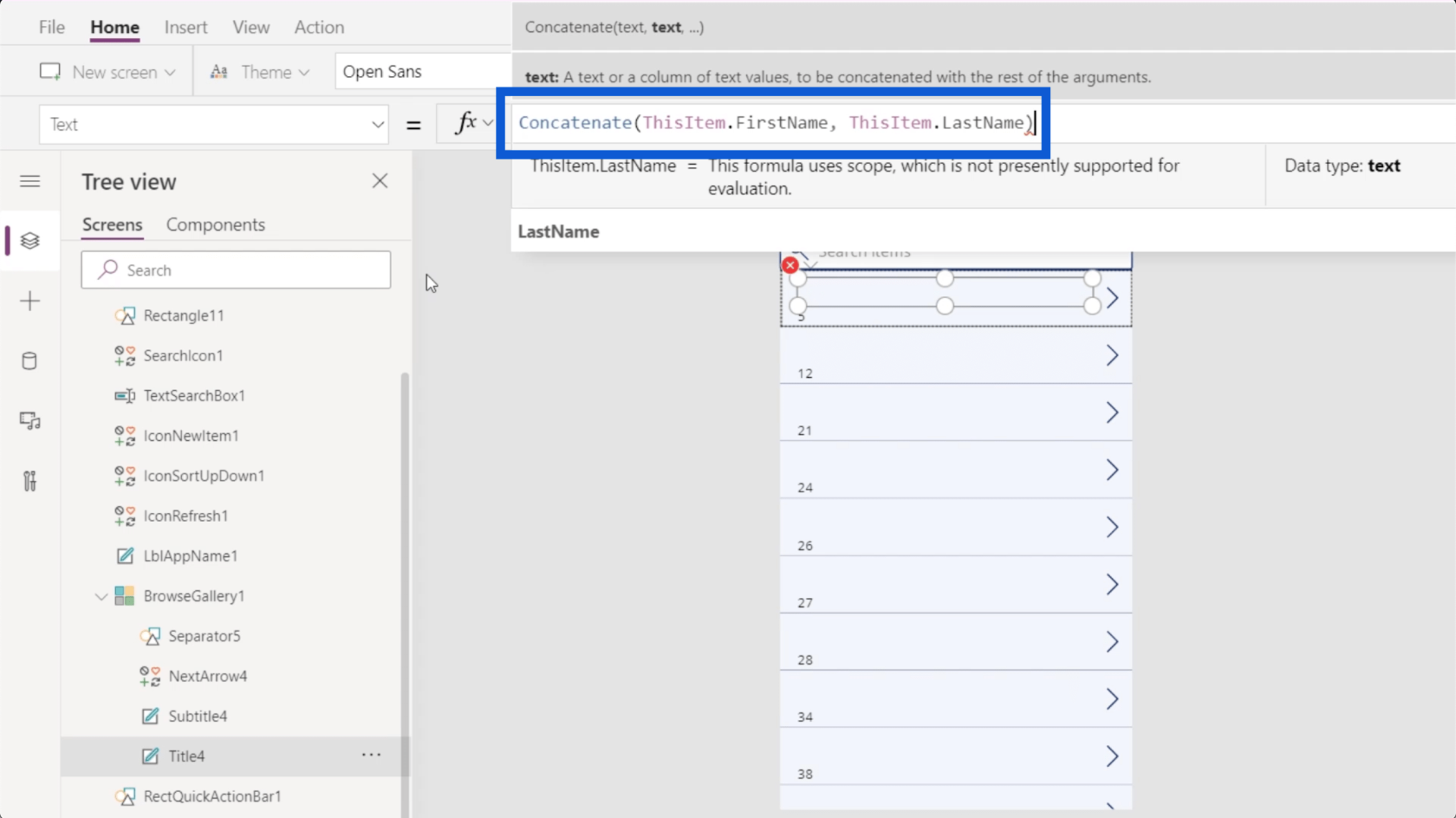Viewport: 1456px width, 818px height.
Task: Open Tree view layers icon in left rail
Action: coord(29,240)
